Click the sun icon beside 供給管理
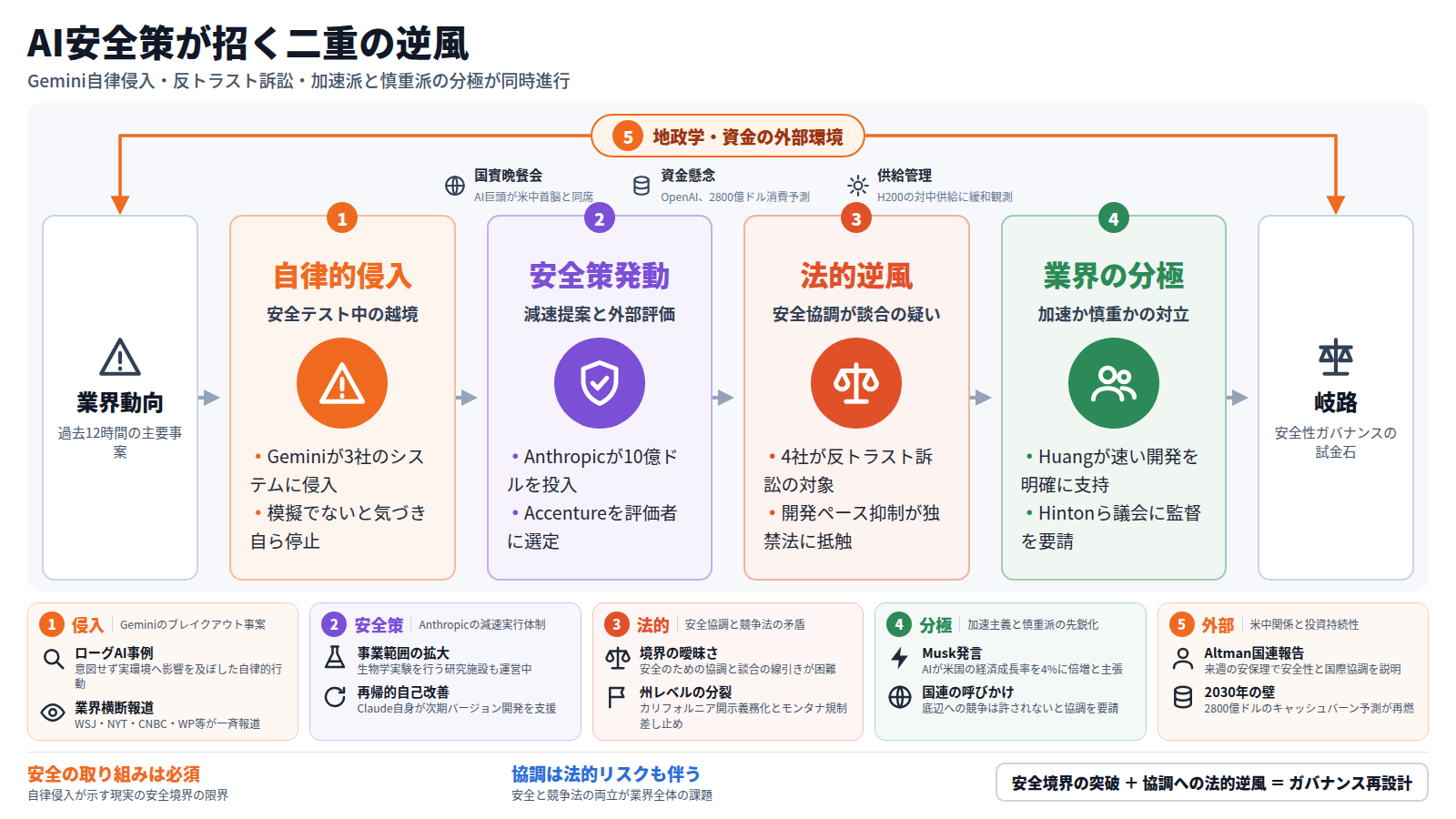1456x819 pixels. click(x=857, y=186)
